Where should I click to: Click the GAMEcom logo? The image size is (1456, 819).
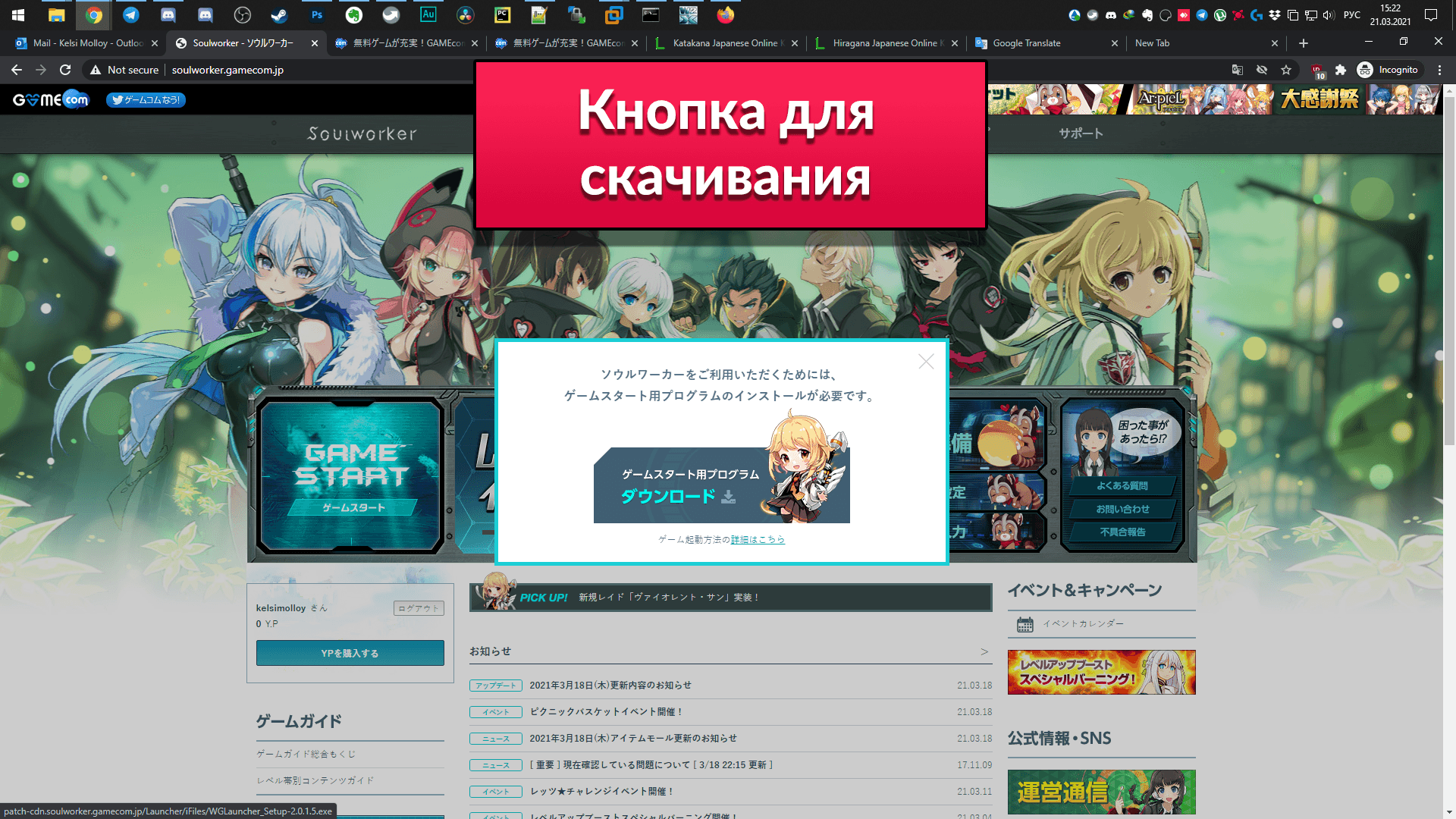coord(51,99)
